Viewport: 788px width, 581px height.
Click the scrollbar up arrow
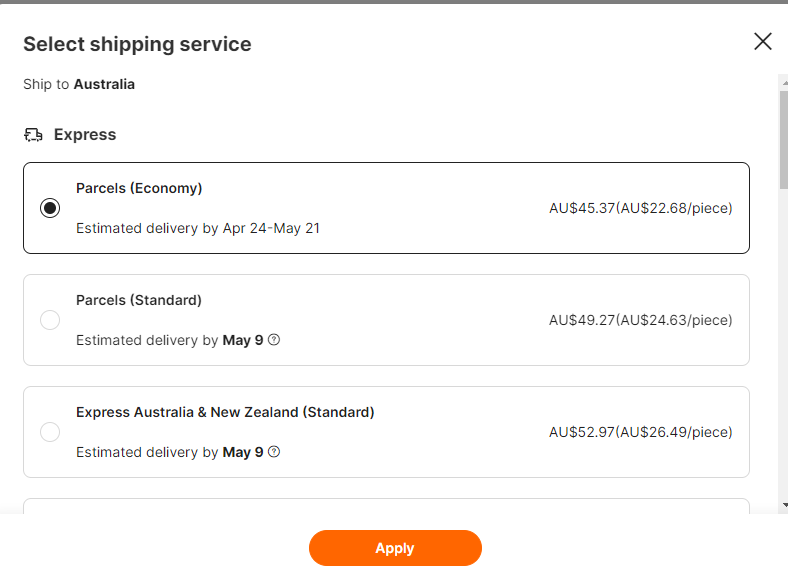point(783,83)
